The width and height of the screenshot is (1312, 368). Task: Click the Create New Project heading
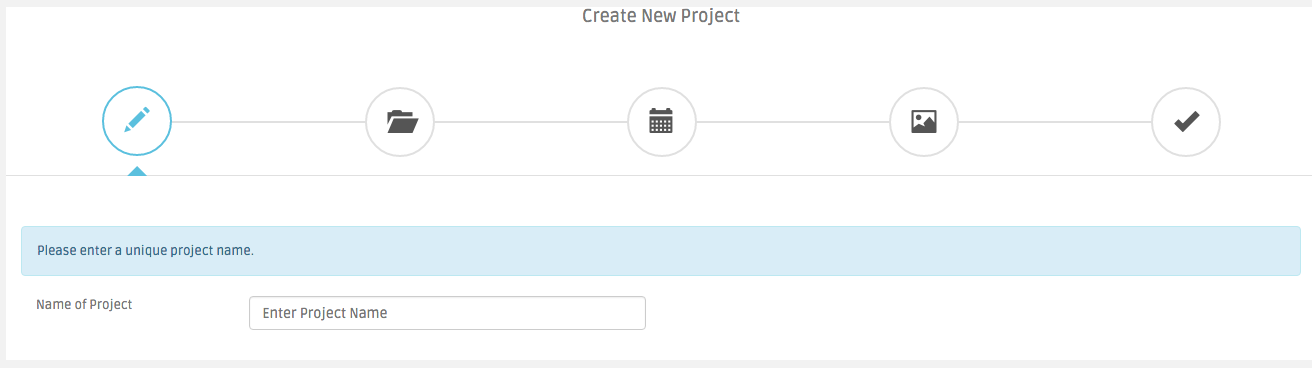point(661,15)
